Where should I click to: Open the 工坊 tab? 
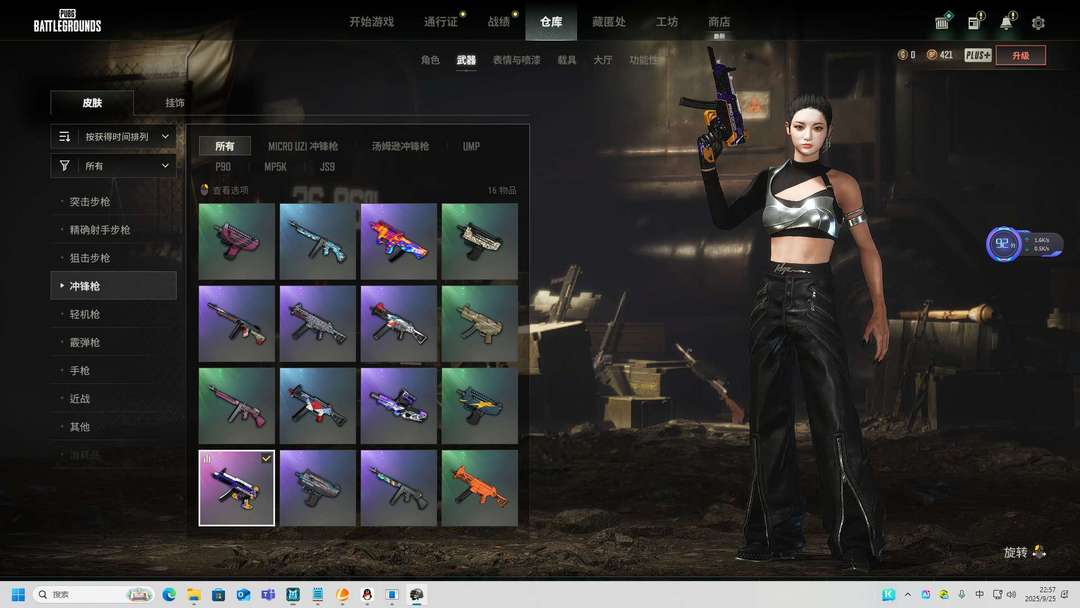point(667,22)
